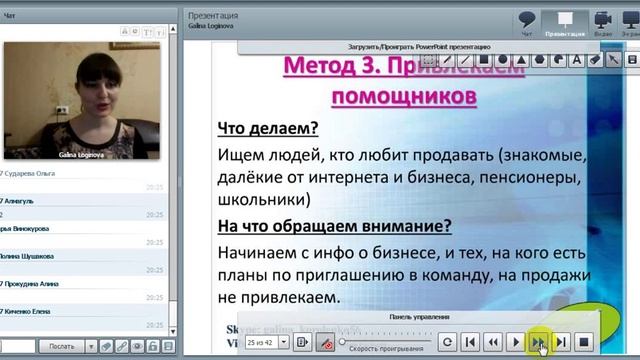Select the triangle shape tool
The width and height of the screenshot is (640, 360).
(521, 60)
